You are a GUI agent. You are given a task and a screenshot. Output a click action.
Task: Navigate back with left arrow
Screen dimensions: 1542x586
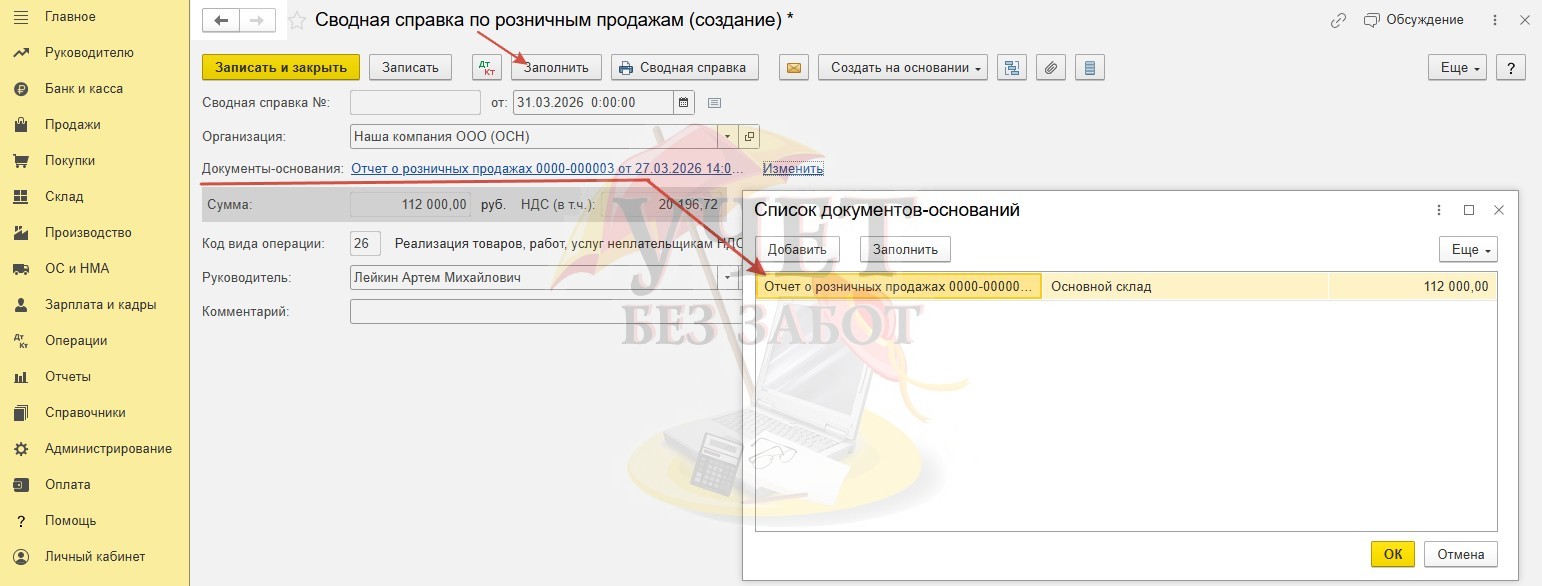click(x=221, y=20)
